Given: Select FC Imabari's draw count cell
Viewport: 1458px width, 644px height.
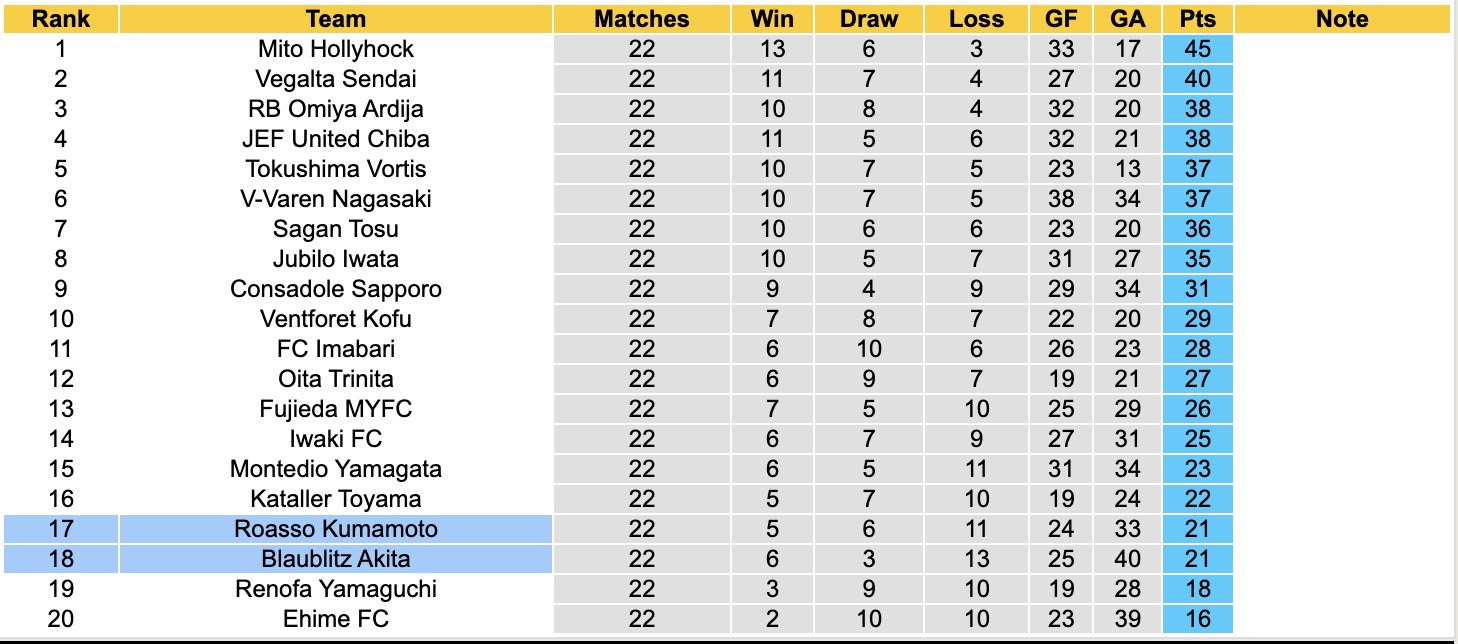Looking at the screenshot, I should (x=869, y=349).
